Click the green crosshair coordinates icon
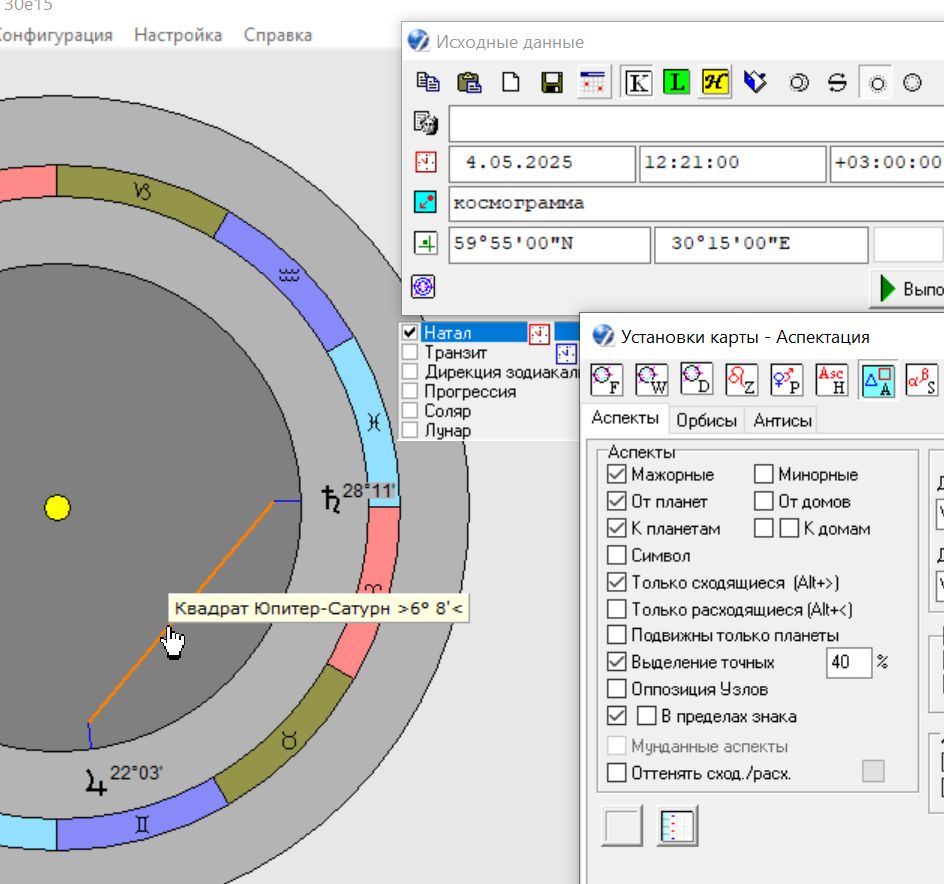 pos(426,243)
